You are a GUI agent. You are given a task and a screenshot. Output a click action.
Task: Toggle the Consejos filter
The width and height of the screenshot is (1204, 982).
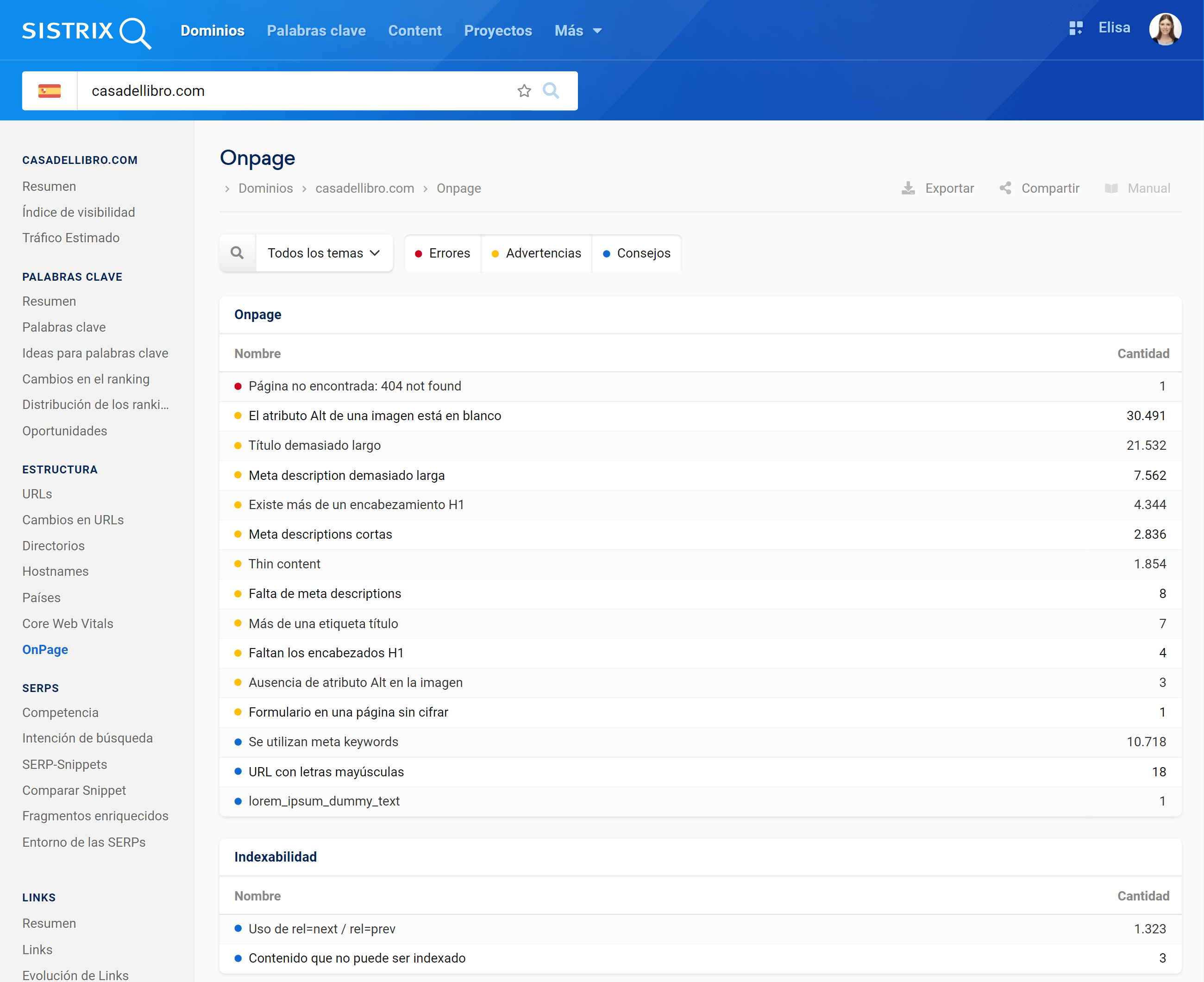coord(637,253)
